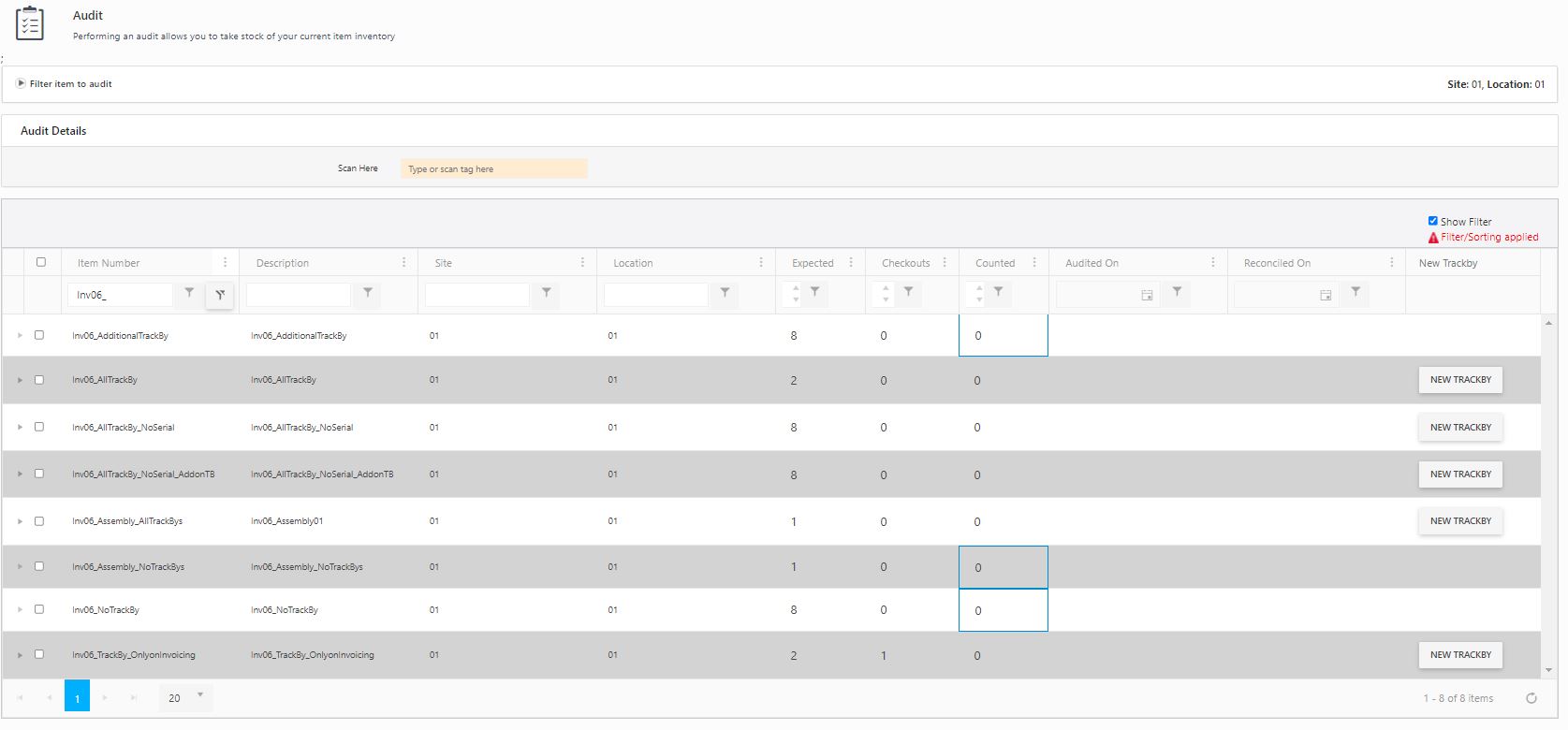
Task: Expand the Filter item to audit panel
Action: pos(22,83)
